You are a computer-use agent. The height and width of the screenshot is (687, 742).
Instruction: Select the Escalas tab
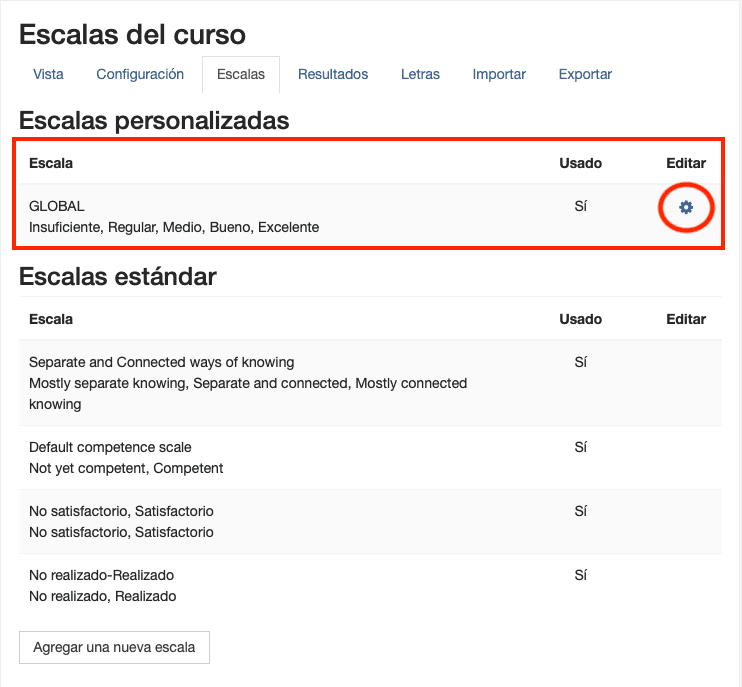click(241, 74)
